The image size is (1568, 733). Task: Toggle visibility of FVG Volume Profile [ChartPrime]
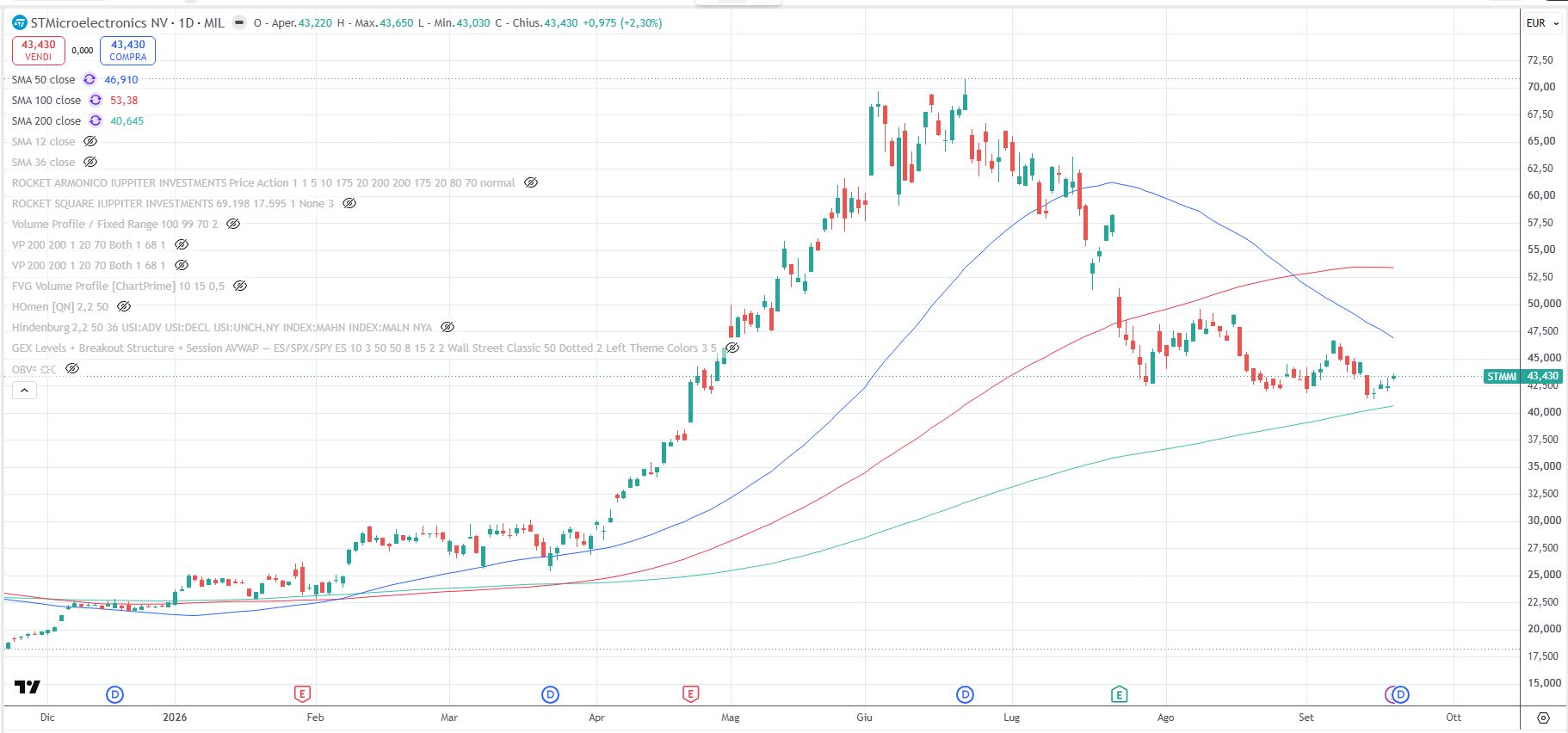pyautogui.click(x=240, y=286)
